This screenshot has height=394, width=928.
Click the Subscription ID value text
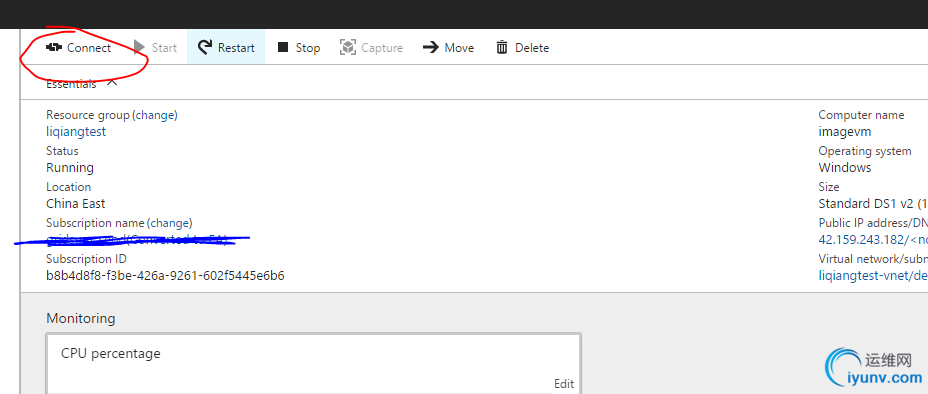(x=165, y=276)
